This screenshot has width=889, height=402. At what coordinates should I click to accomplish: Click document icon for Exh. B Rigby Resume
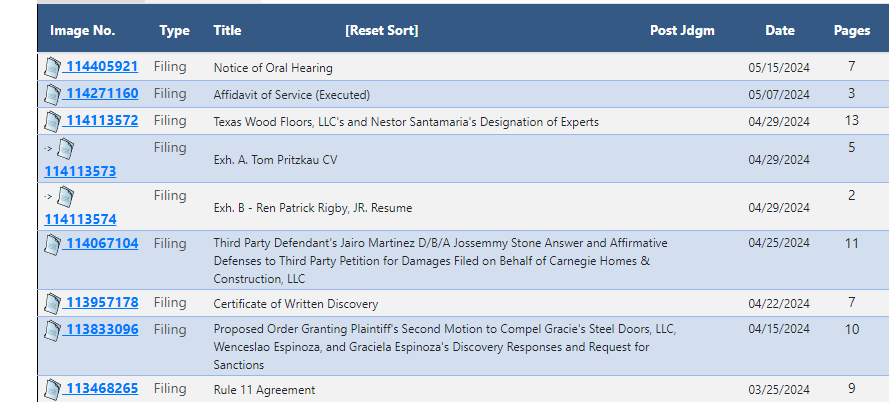(x=66, y=197)
